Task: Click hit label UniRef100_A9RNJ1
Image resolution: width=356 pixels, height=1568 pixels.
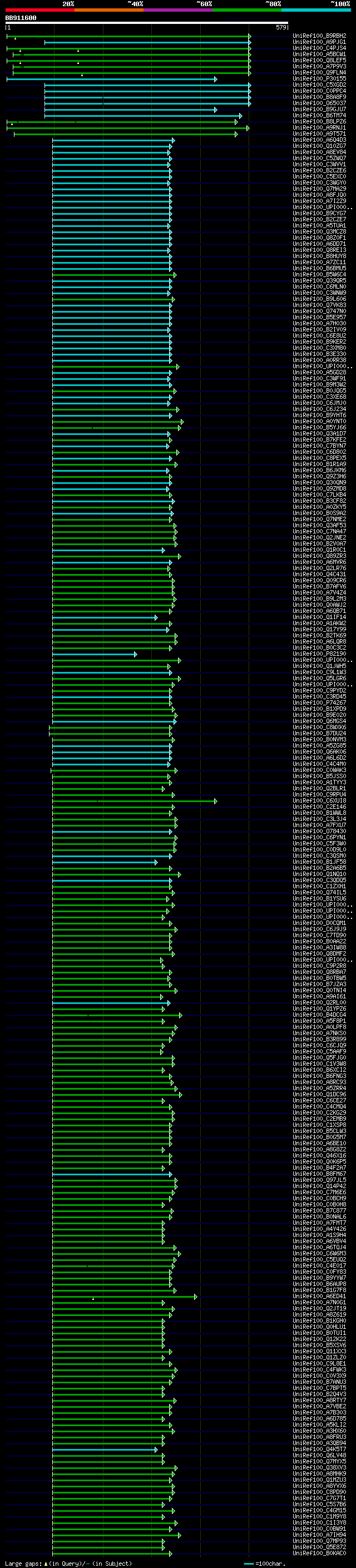Action: [319, 128]
